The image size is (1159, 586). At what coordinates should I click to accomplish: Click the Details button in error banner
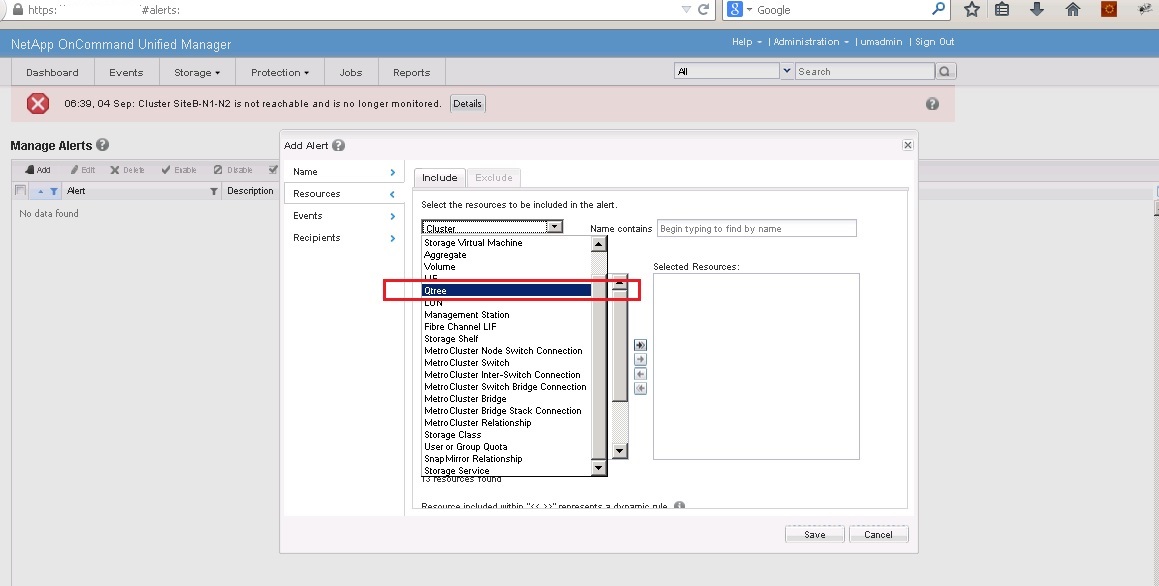(x=467, y=104)
